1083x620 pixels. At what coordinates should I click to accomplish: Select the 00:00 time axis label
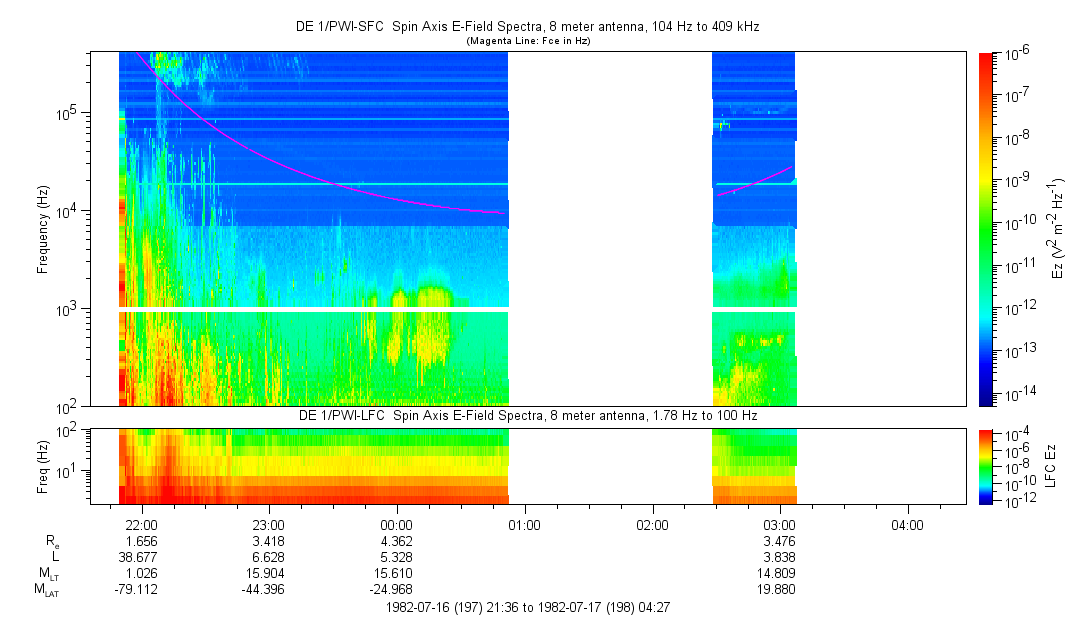[x=396, y=525]
